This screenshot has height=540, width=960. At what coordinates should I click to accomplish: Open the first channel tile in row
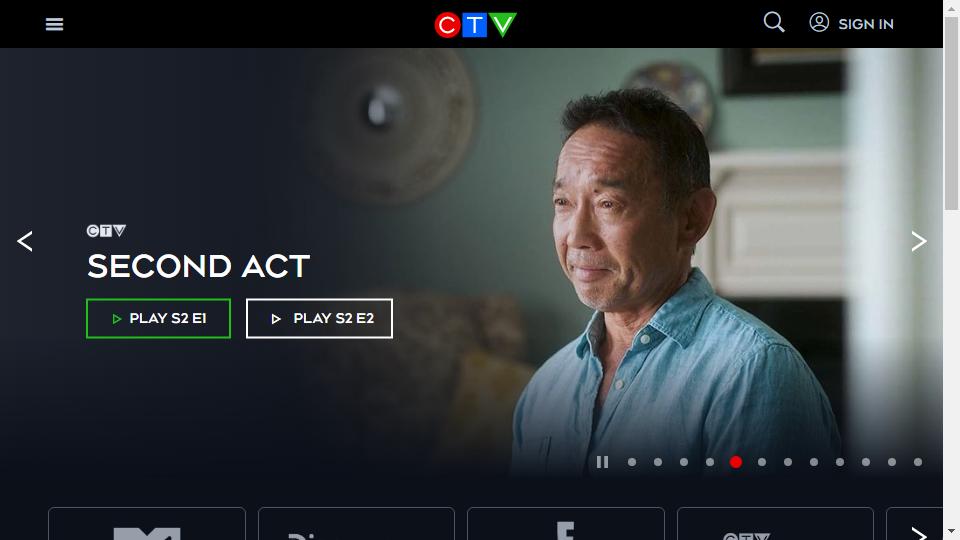click(x=147, y=524)
